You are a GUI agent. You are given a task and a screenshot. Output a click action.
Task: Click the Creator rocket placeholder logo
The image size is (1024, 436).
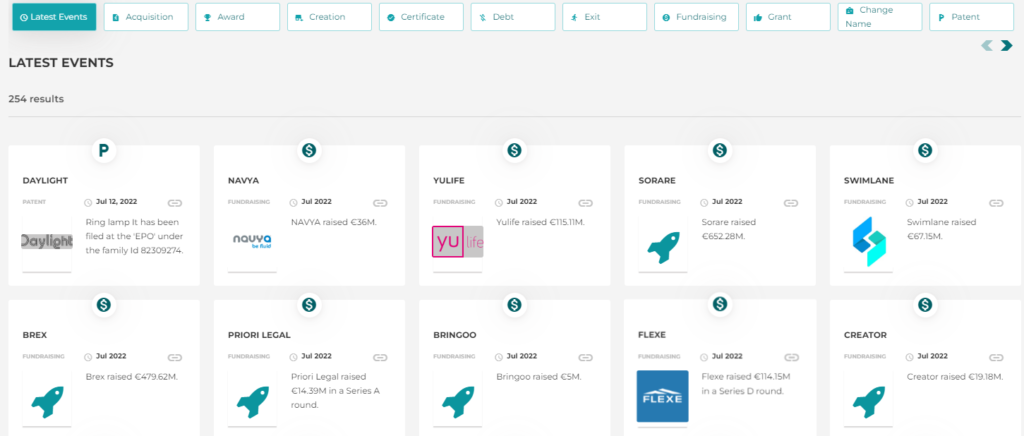coord(869,402)
